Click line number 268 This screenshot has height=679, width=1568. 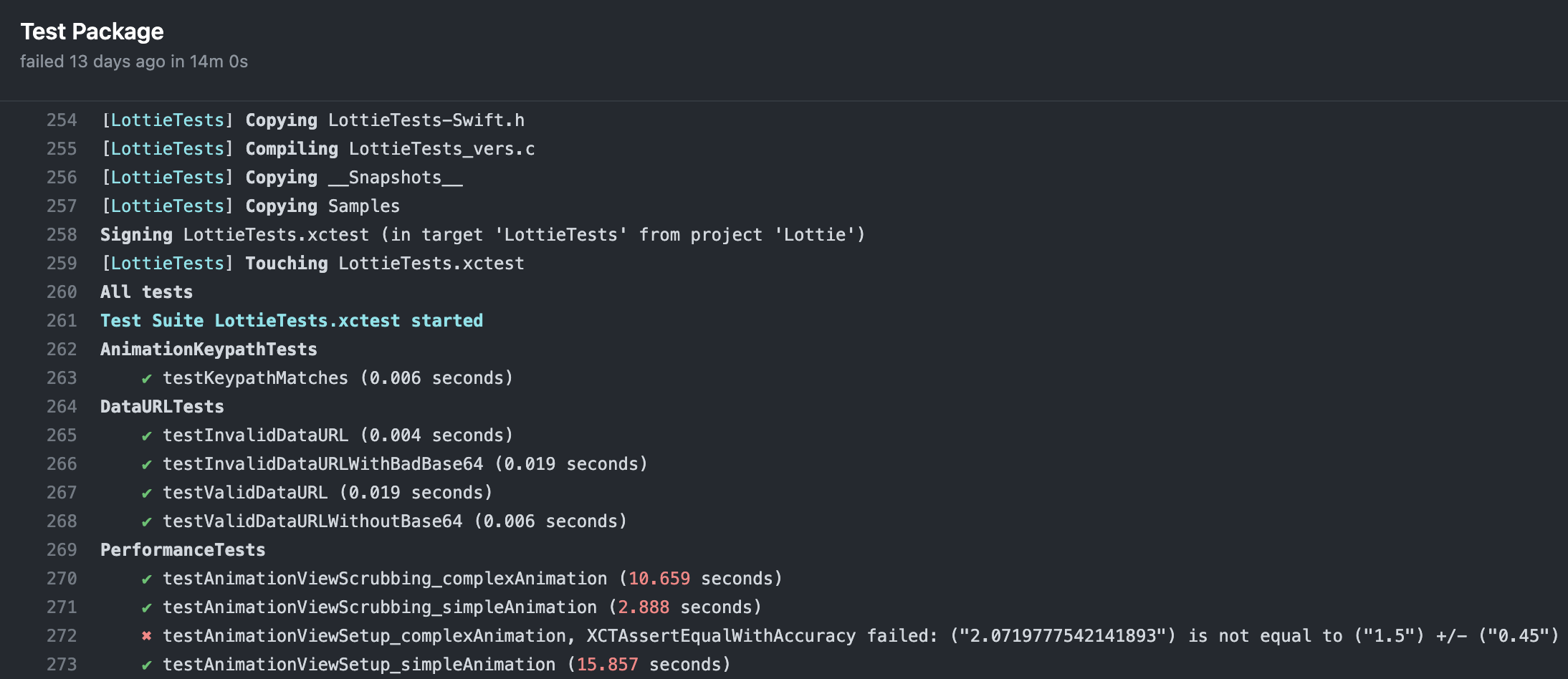click(62, 521)
